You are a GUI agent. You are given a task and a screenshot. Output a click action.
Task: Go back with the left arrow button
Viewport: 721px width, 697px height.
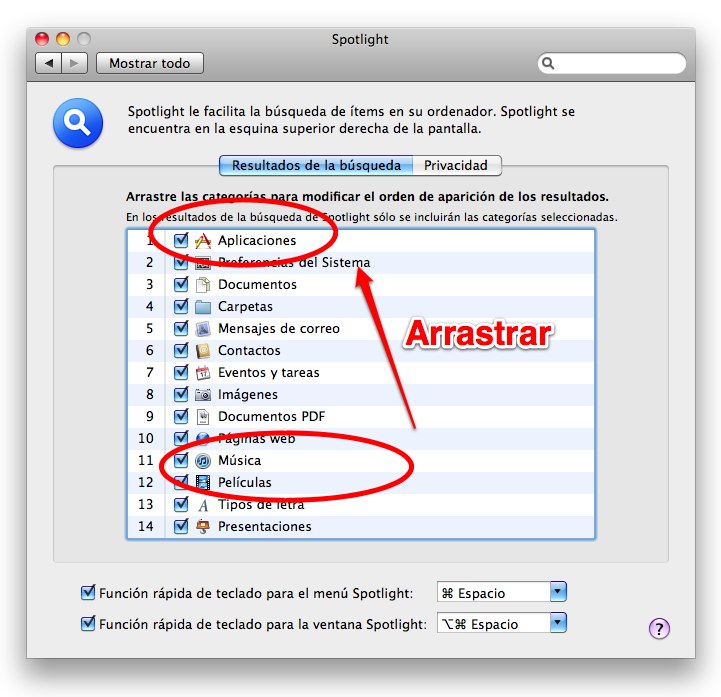coord(49,63)
